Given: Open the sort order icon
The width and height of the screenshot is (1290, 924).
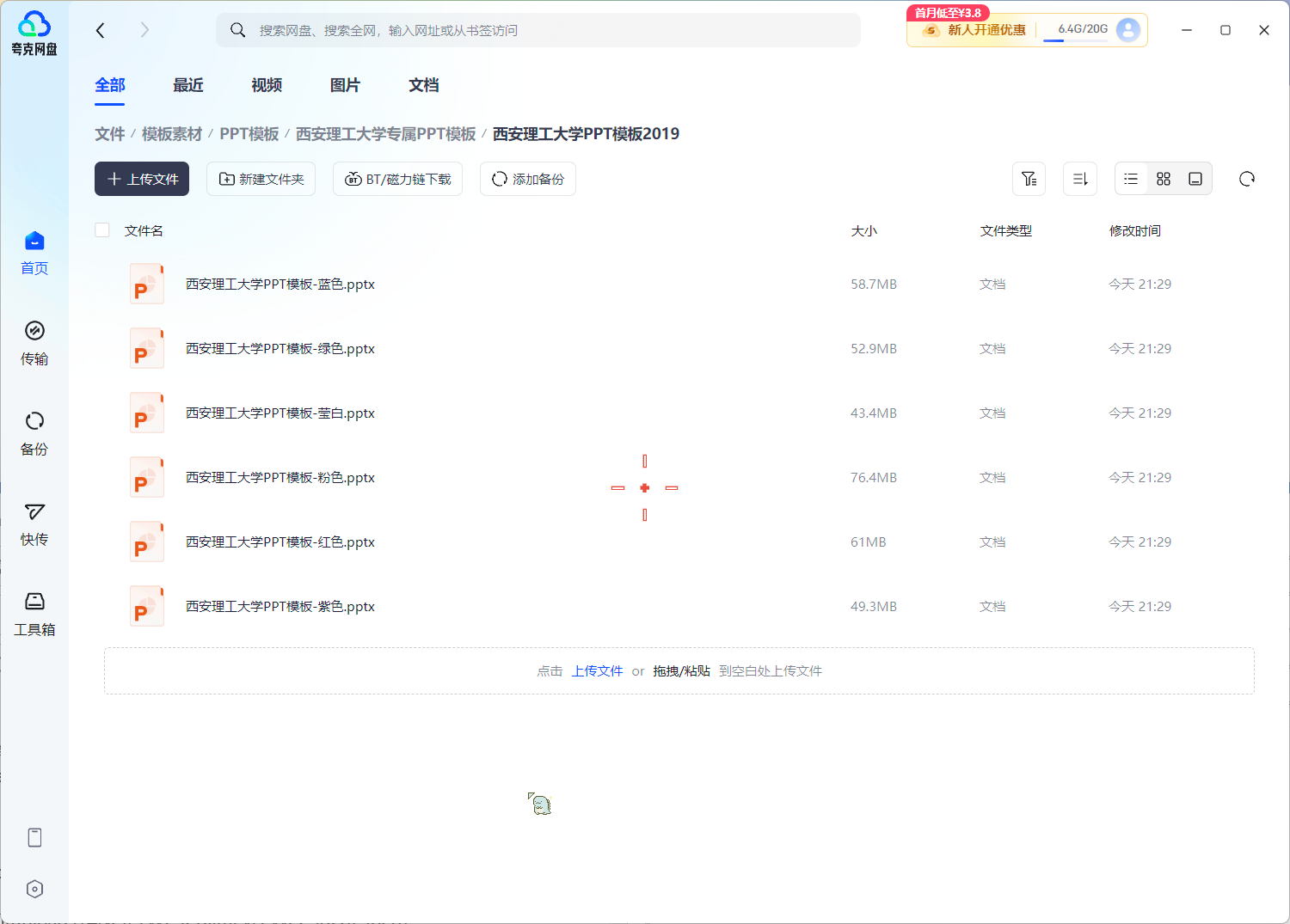Looking at the screenshot, I should pyautogui.click(x=1080, y=179).
